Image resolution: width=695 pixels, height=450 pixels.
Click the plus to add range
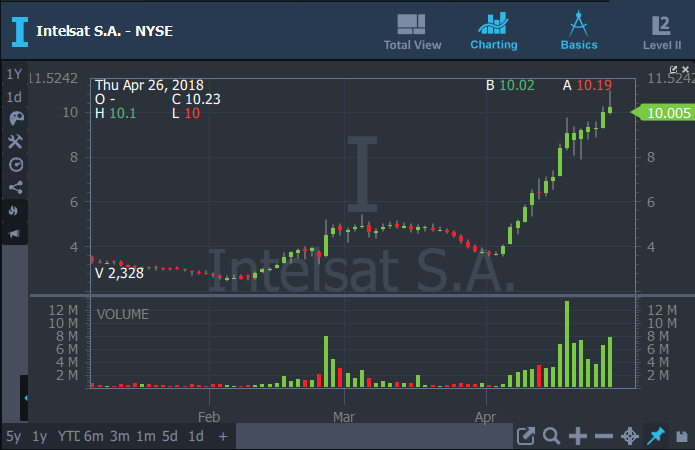point(223,437)
